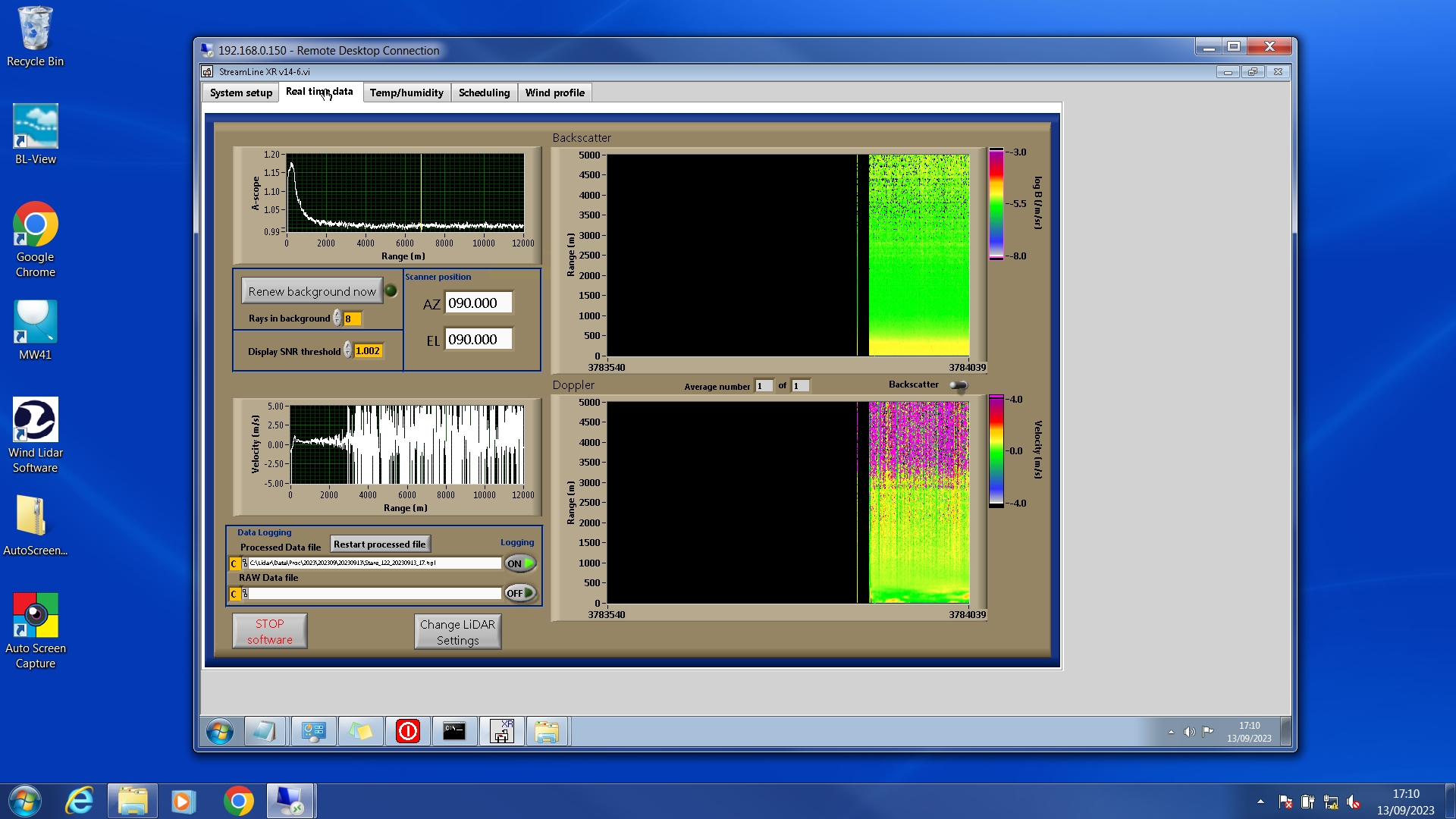1456x819 pixels.
Task: Adjust Display SNR threshold stepper arrows
Action: (347, 350)
